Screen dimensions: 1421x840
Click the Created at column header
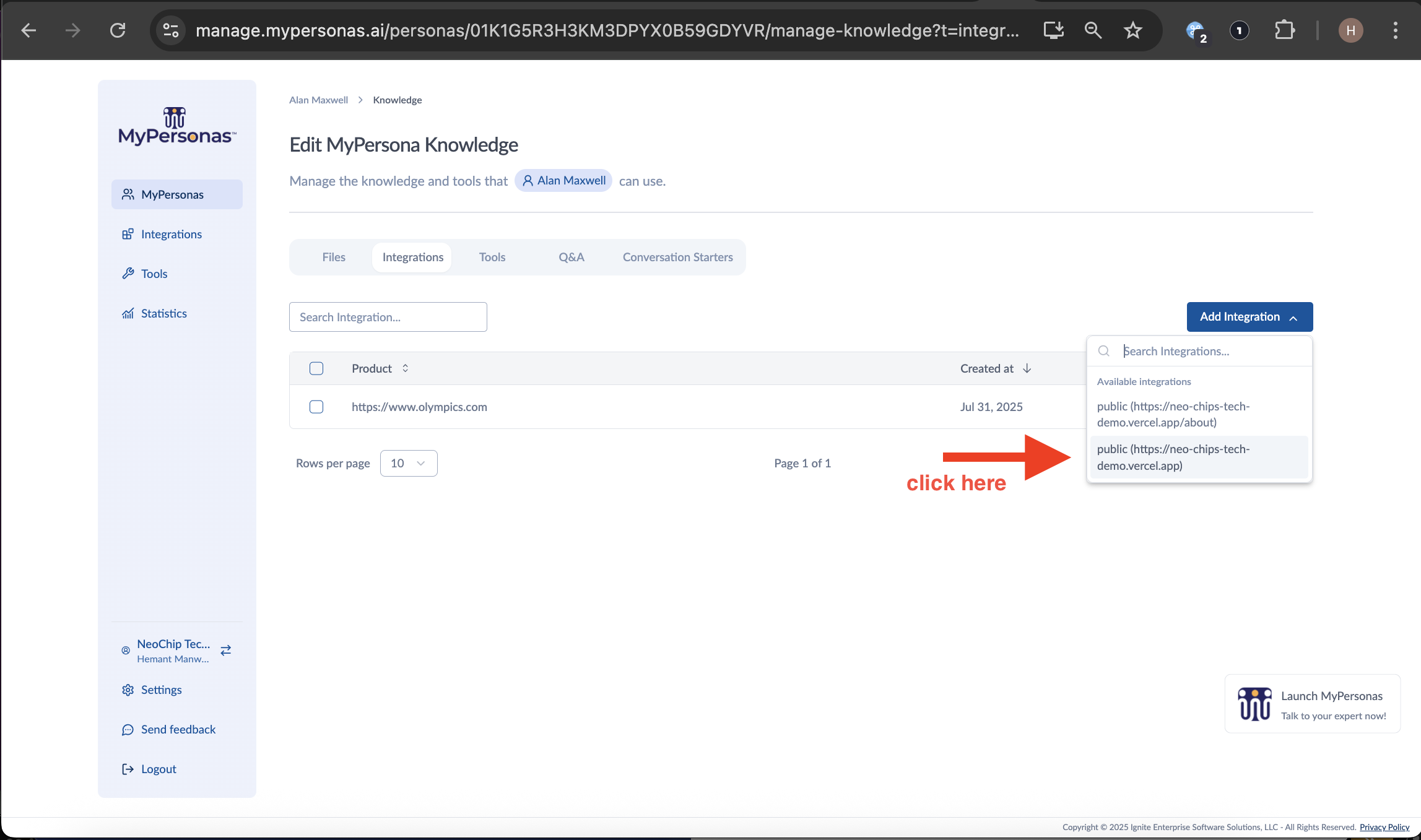987,368
